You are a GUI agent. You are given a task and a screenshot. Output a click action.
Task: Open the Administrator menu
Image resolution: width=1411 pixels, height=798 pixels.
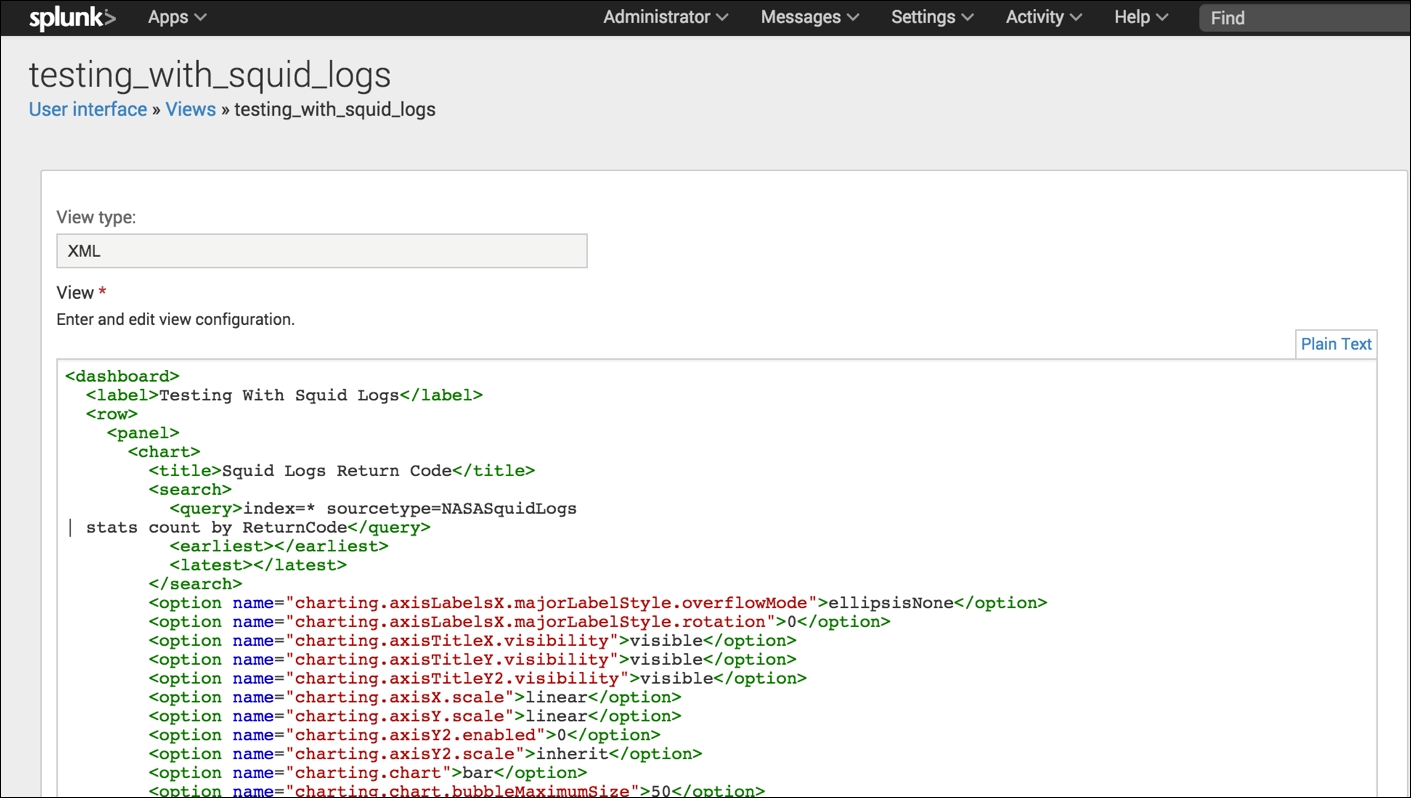[x=656, y=17]
